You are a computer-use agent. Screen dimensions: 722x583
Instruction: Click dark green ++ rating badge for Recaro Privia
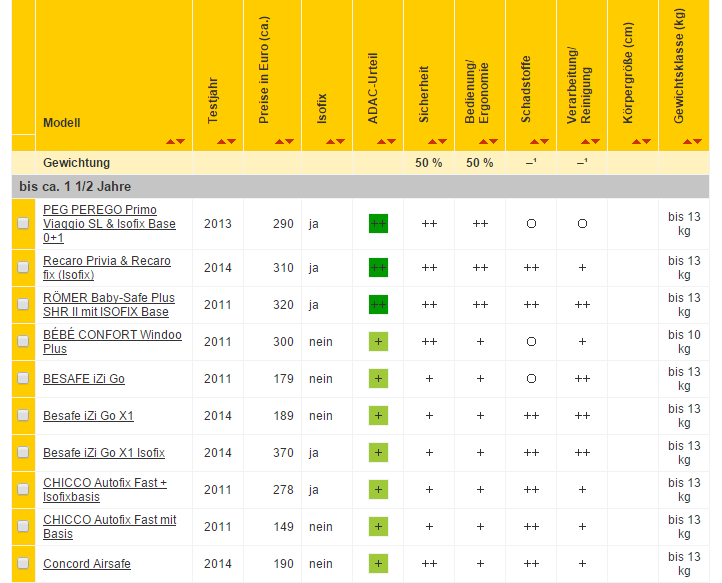[378, 268]
